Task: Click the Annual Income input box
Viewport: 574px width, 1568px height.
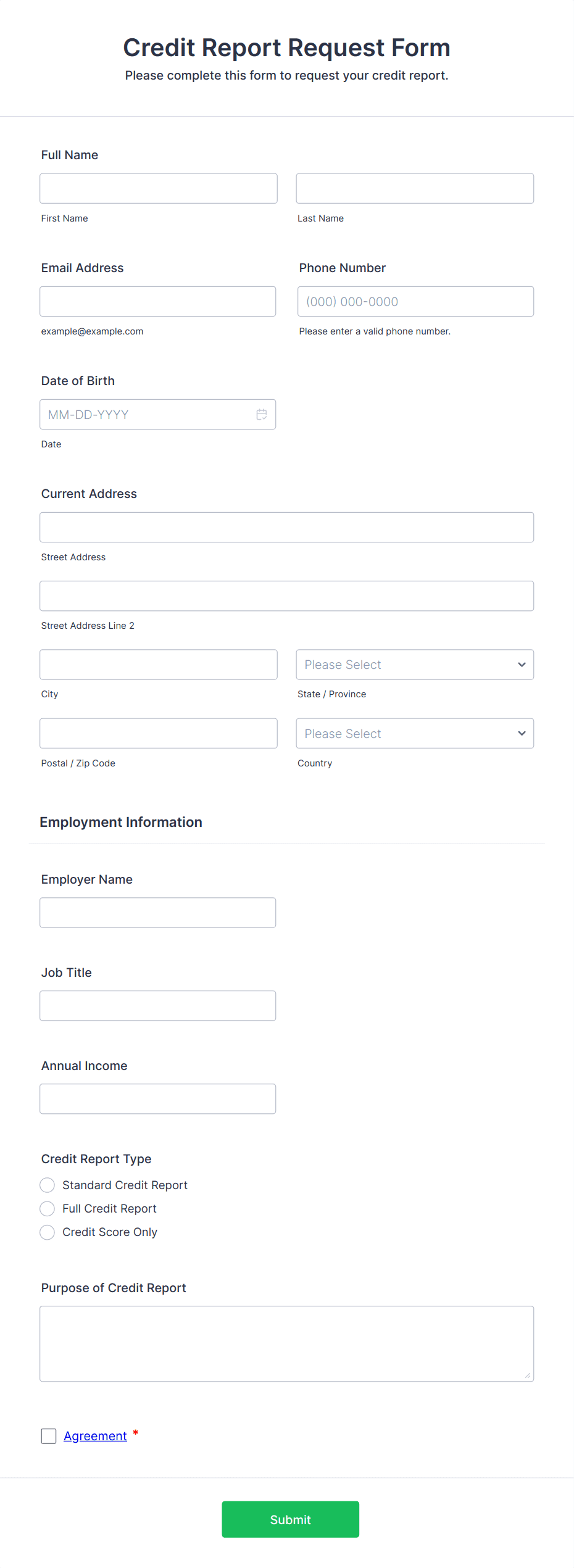Action: [157, 1098]
